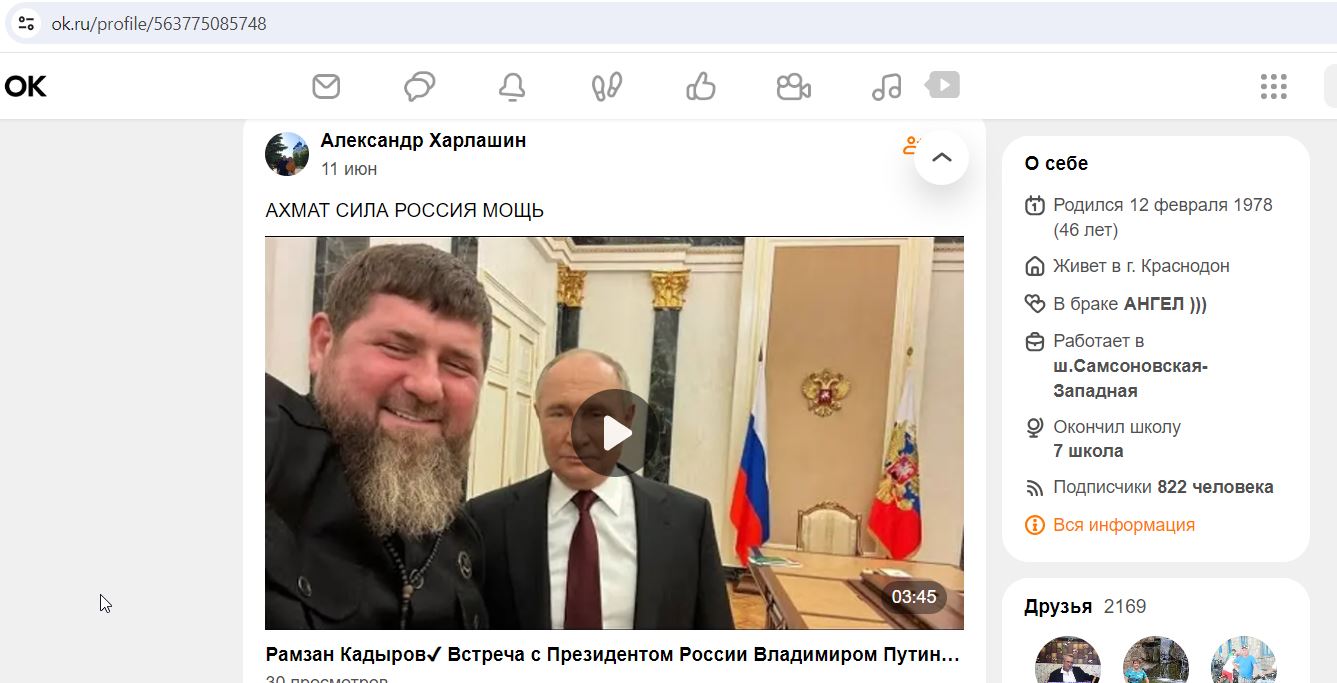Open the music note icon
The height and width of the screenshot is (683, 1337).
(x=886, y=87)
